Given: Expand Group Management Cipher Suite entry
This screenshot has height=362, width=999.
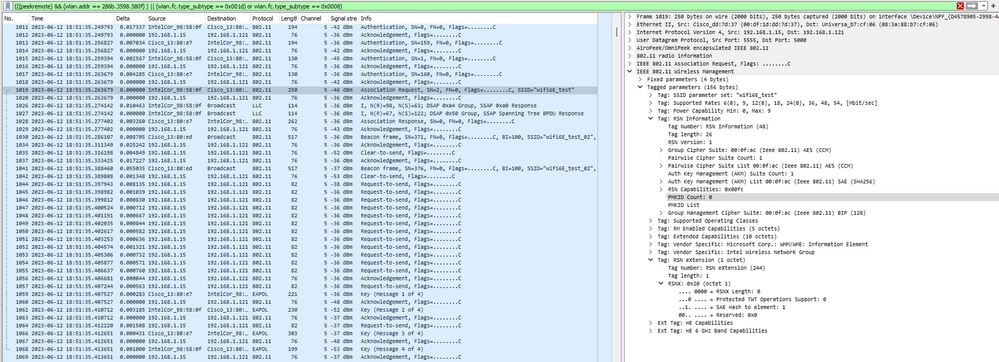Looking at the screenshot, I should point(661,213).
